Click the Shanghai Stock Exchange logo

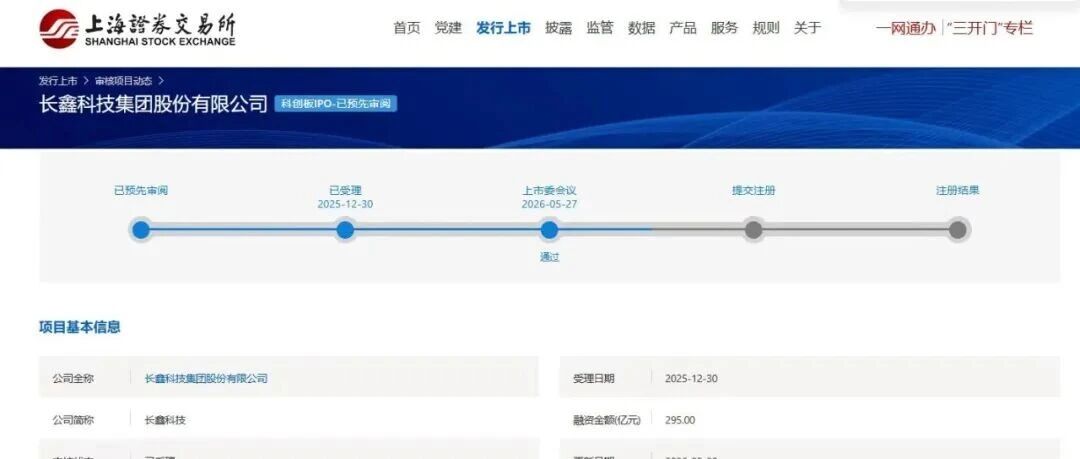pos(137,29)
